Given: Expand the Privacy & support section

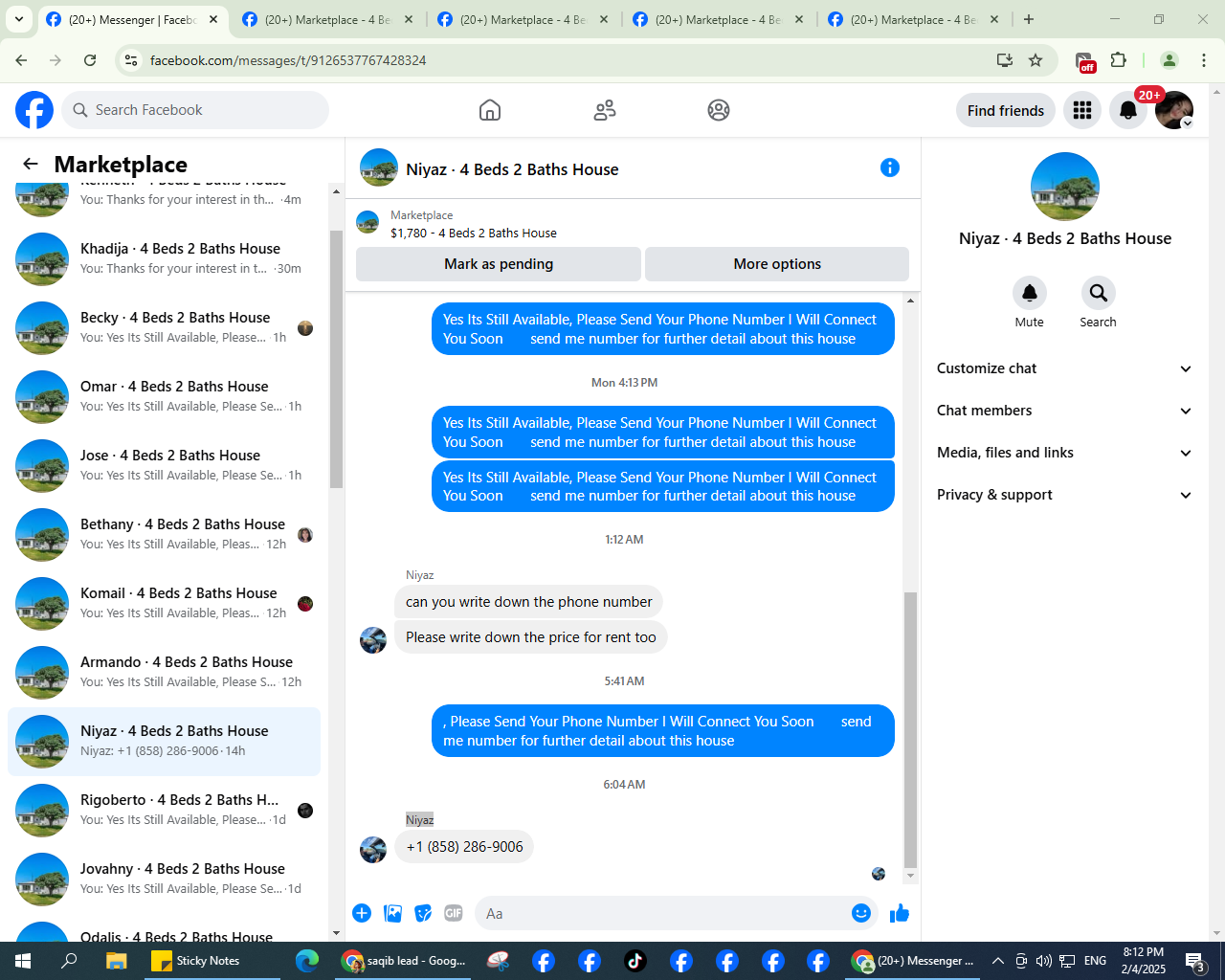Looking at the screenshot, I should click(x=1064, y=495).
